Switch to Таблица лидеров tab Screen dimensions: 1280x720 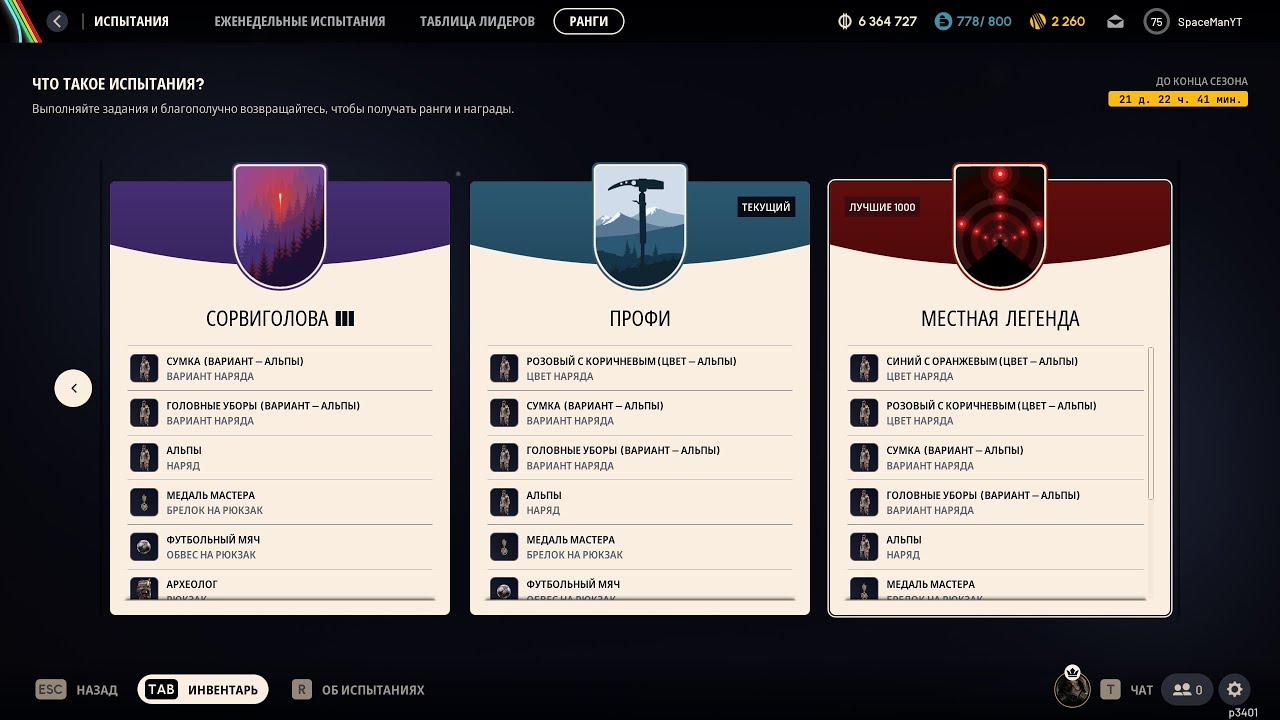[x=477, y=21]
